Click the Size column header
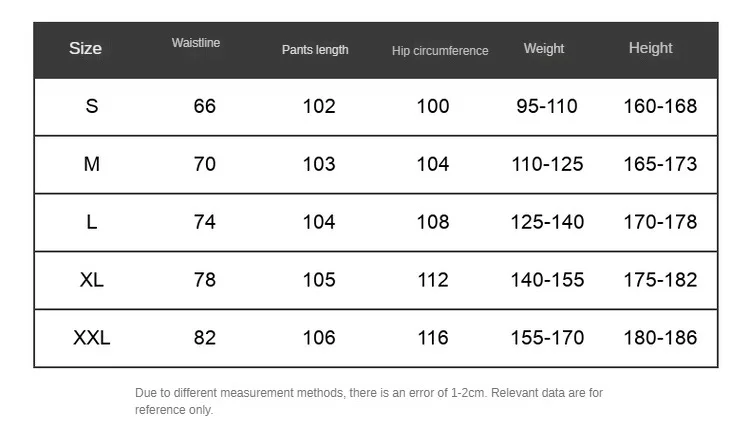 pos(85,48)
